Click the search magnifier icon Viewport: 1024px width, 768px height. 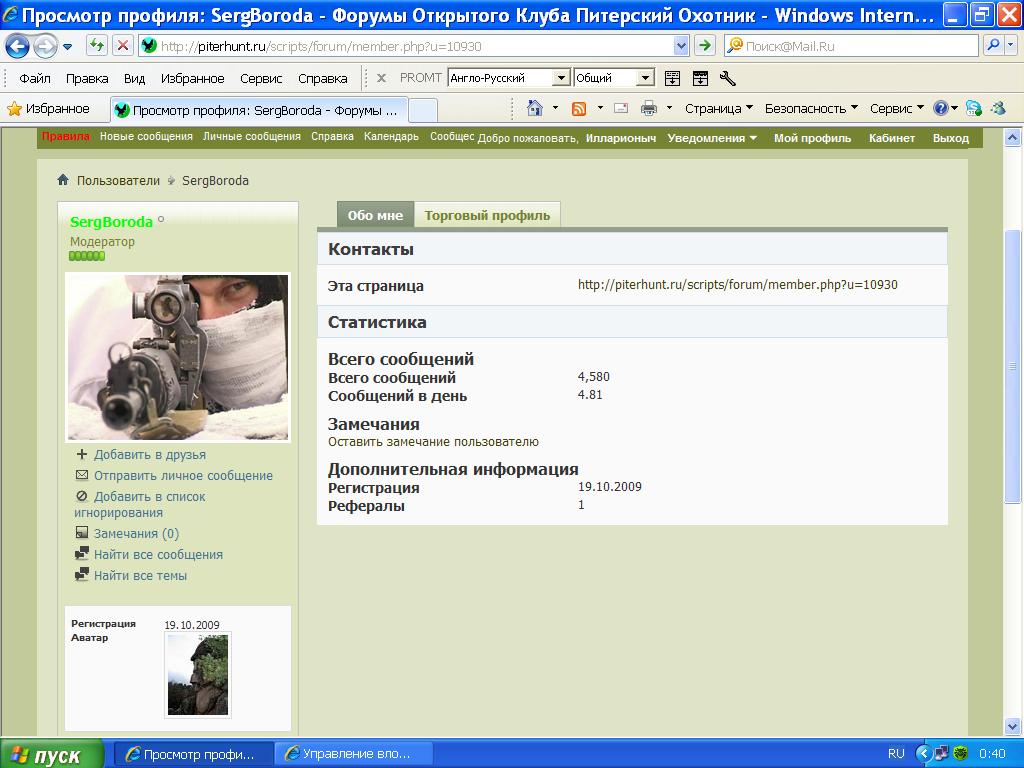993,45
